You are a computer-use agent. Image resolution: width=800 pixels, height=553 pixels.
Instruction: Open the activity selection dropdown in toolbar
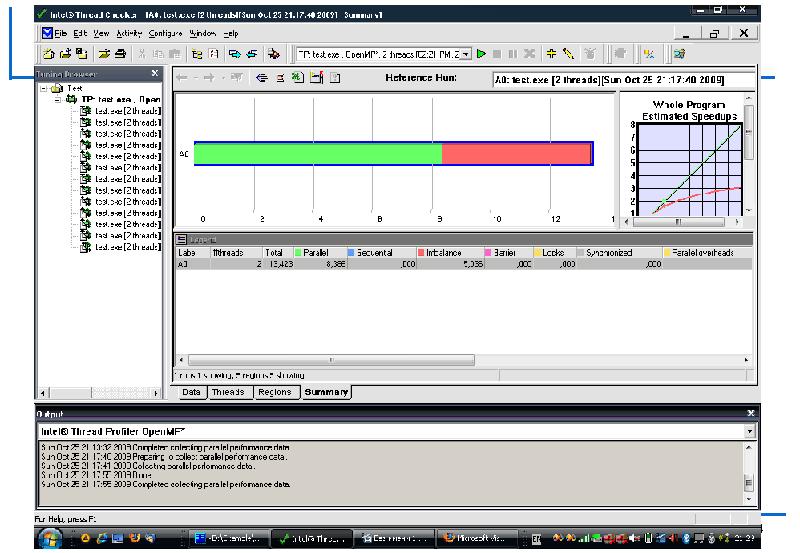click(x=465, y=53)
